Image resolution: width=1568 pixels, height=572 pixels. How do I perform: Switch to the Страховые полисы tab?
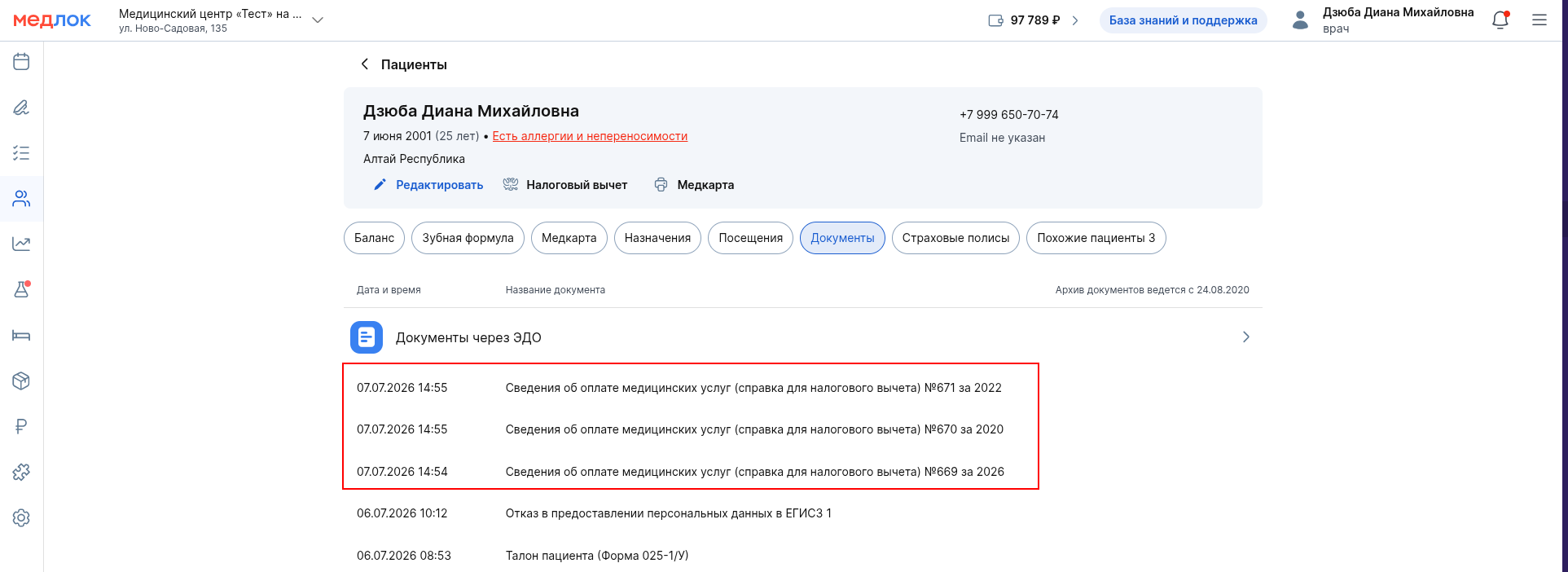point(955,238)
